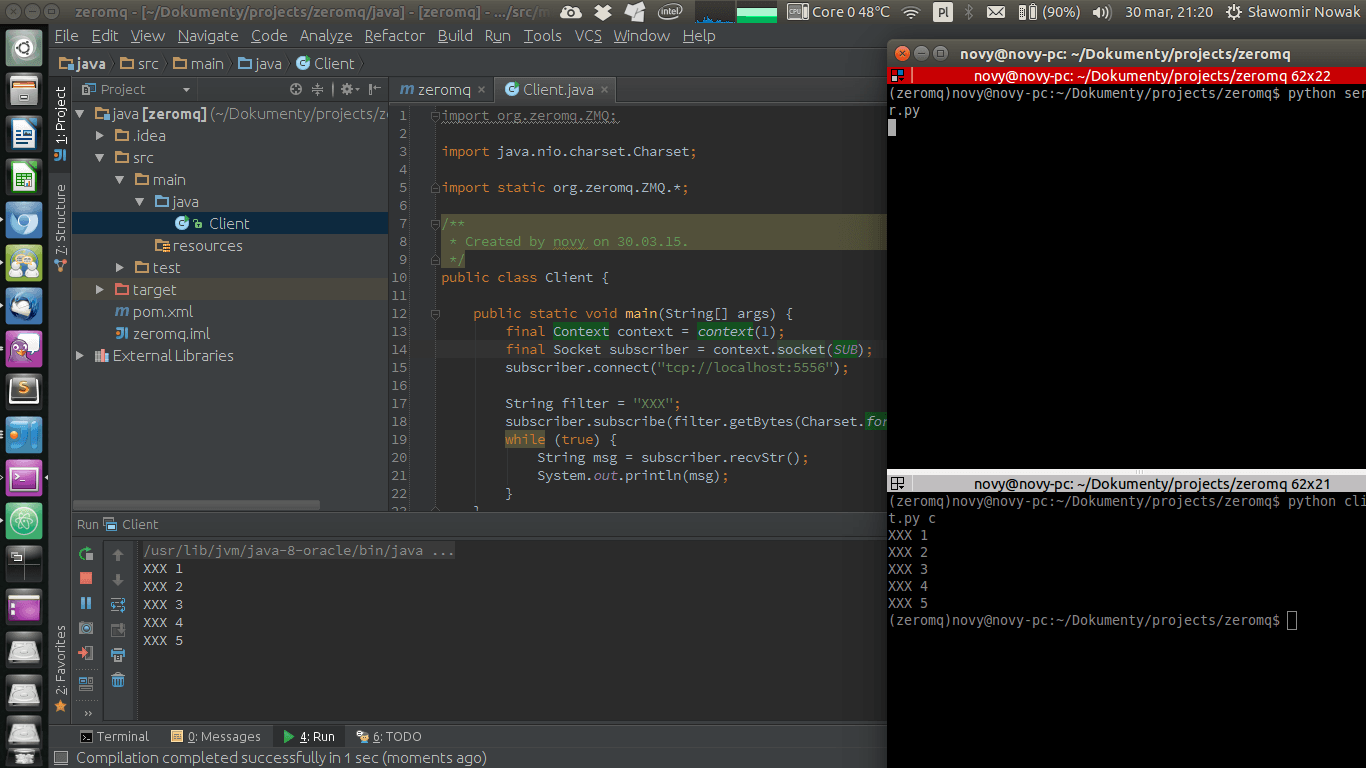Image resolution: width=1366 pixels, height=768 pixels.
Task: Show more Run toolbar actions chevron
Action: tap(88, 713)
